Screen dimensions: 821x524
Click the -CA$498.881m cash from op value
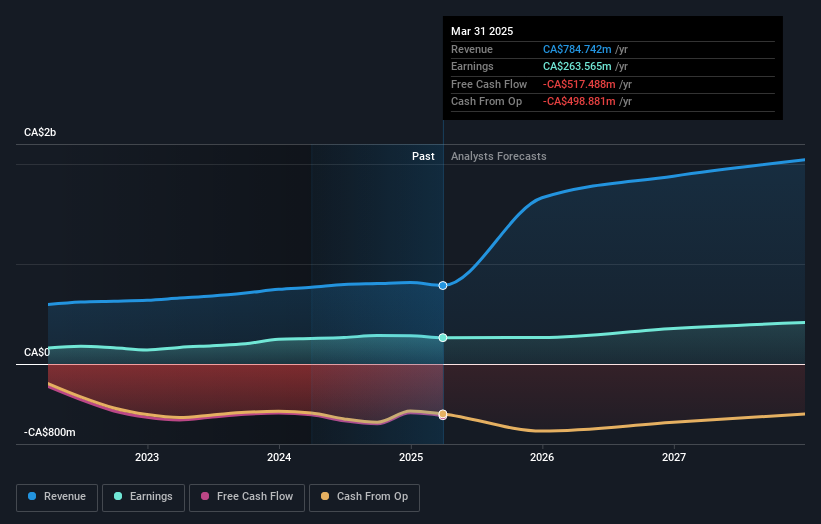pyautogui.click(x=579, y=102)
